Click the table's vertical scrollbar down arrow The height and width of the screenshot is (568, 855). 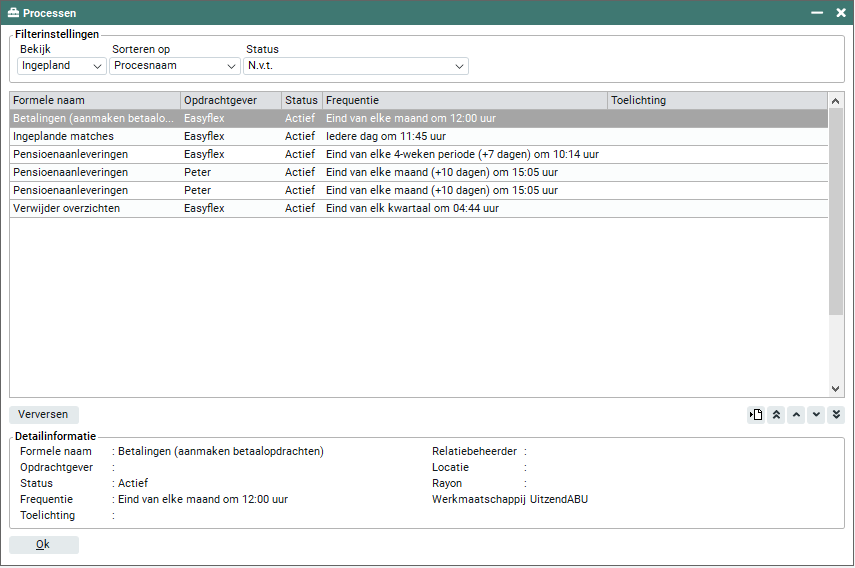tap(836, 389)
